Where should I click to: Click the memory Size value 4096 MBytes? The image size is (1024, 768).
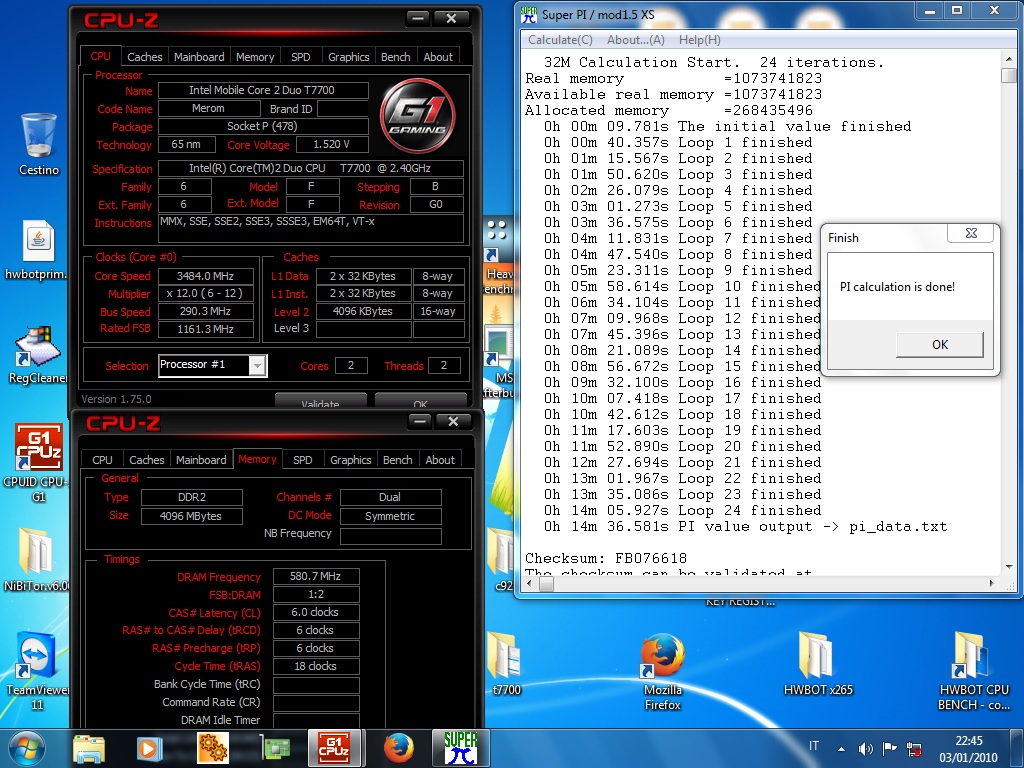(191, 516)
